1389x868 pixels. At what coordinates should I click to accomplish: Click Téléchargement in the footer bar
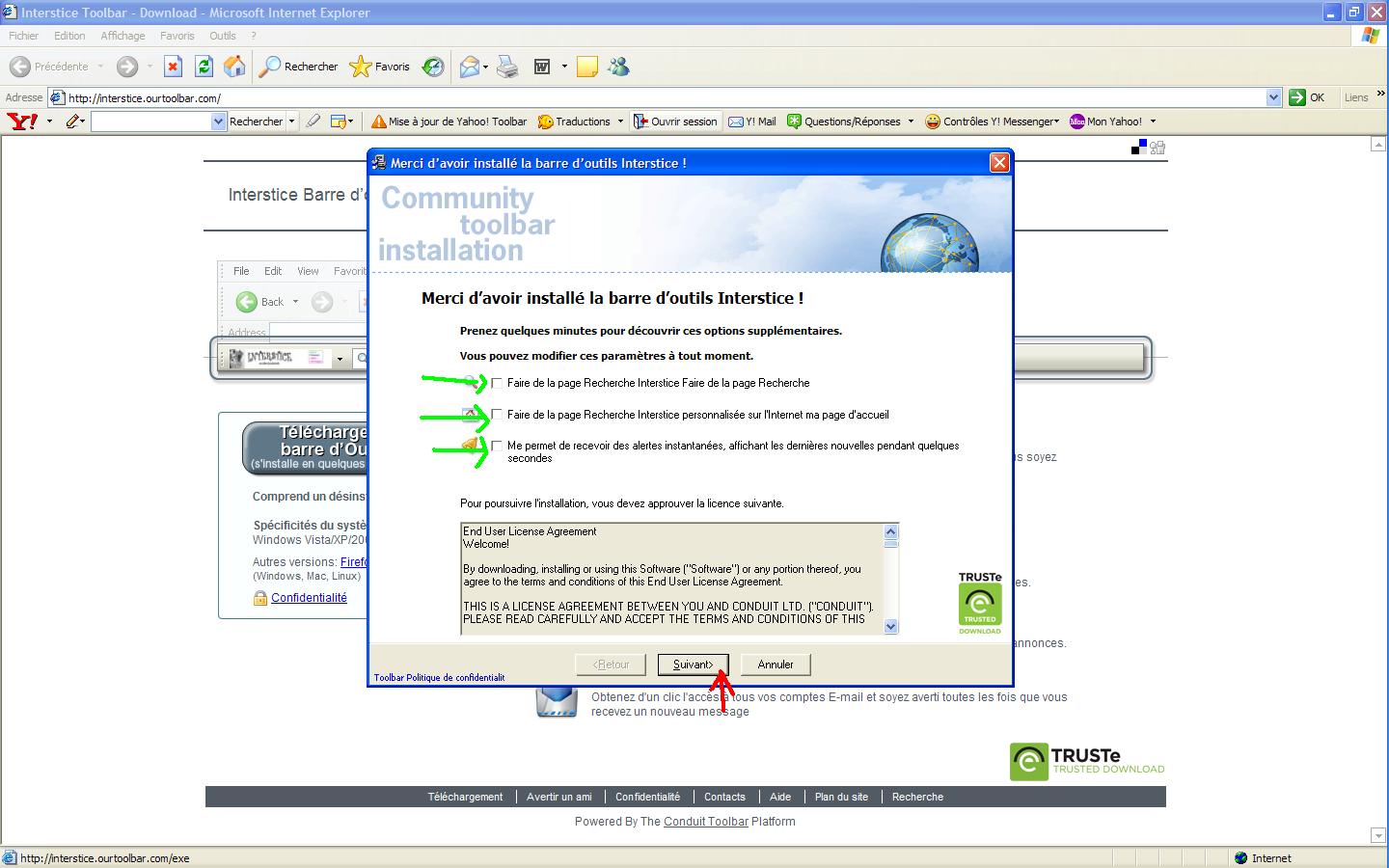[465, 797]
